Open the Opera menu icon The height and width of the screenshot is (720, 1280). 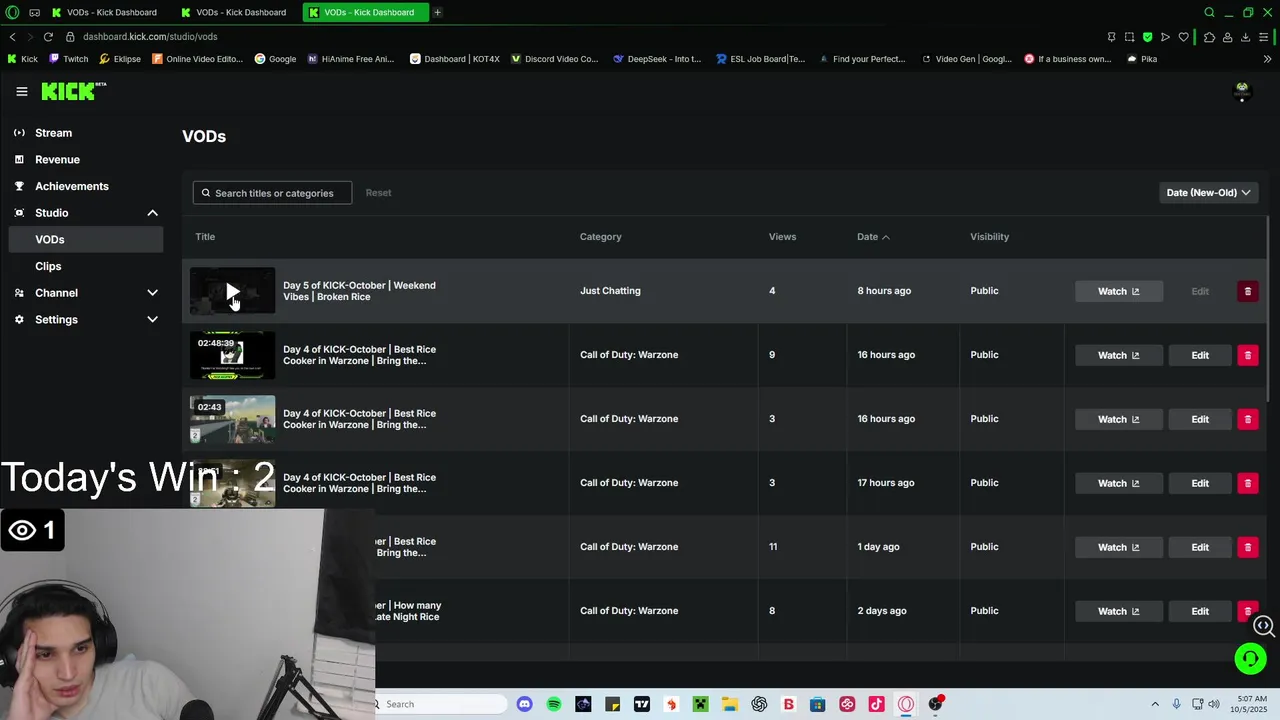coord(12,12)
